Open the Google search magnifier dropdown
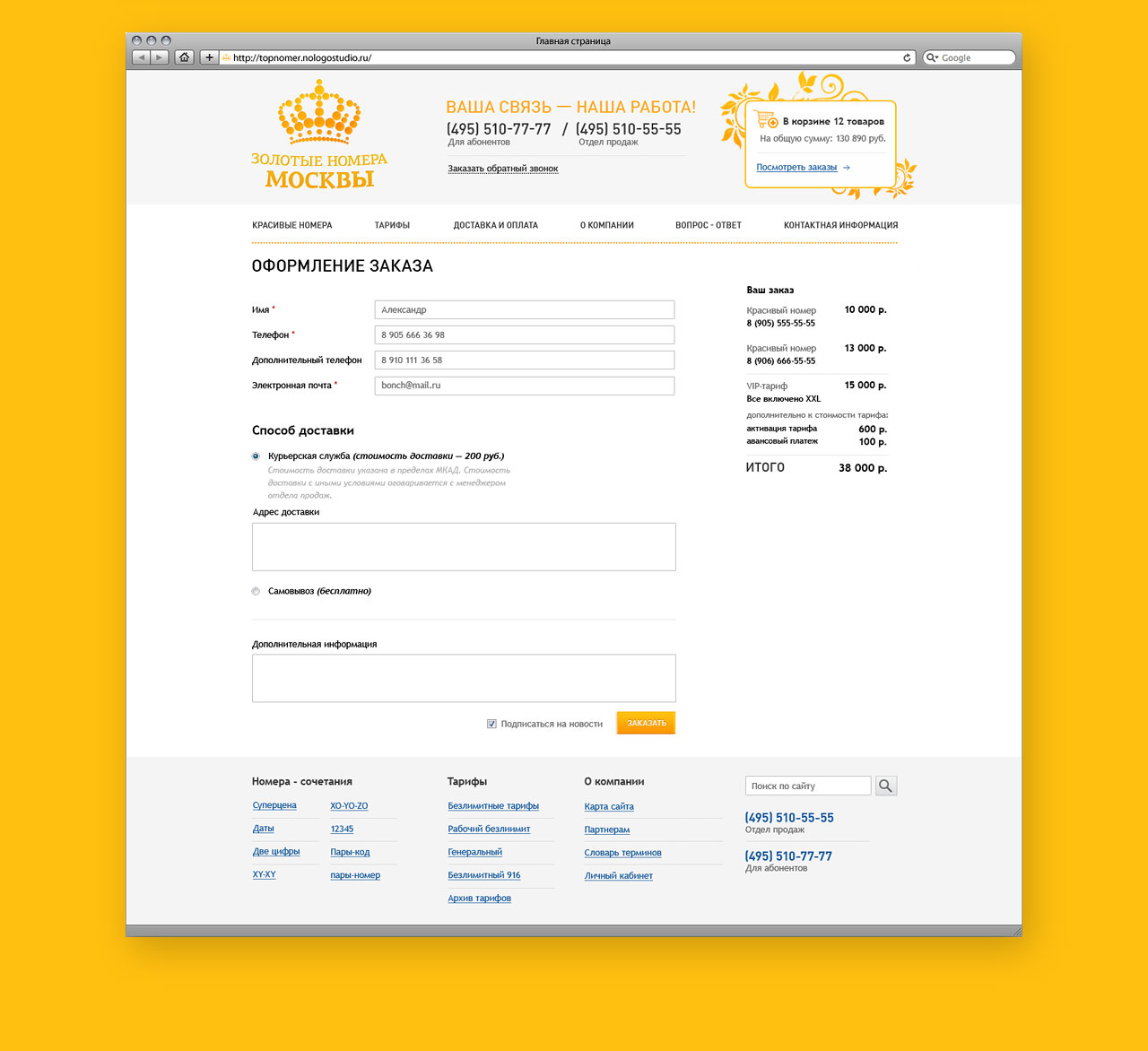The height and width of the screenshot is (1051, 1148). point(933,57)
